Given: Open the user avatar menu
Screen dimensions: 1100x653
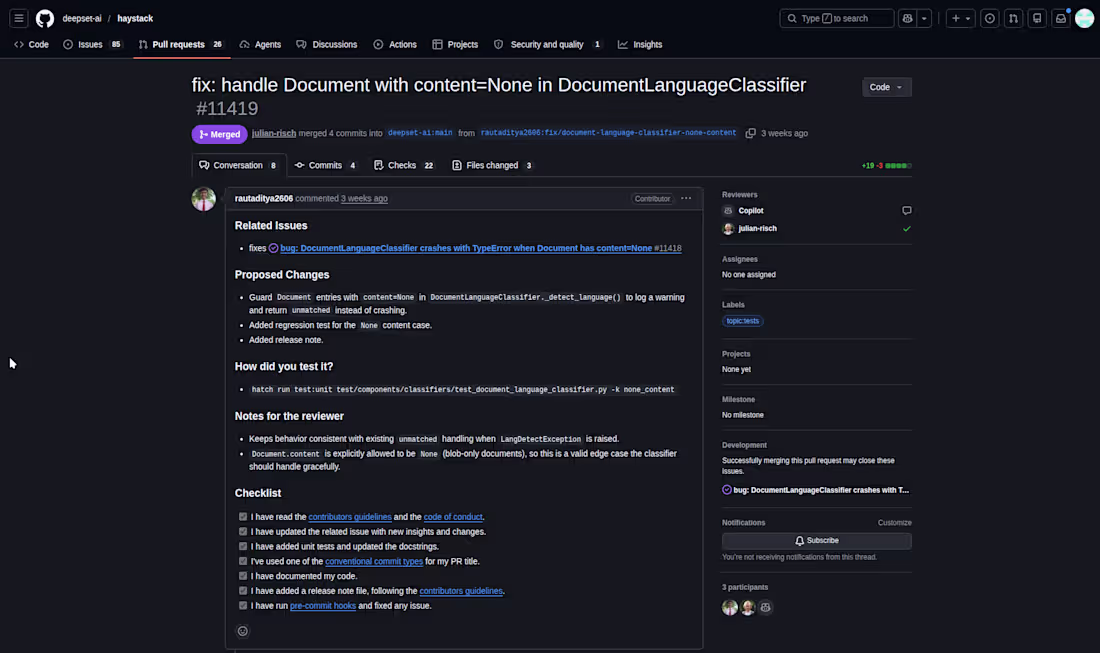Looking at the screenshot, I should pos(1085,18).
